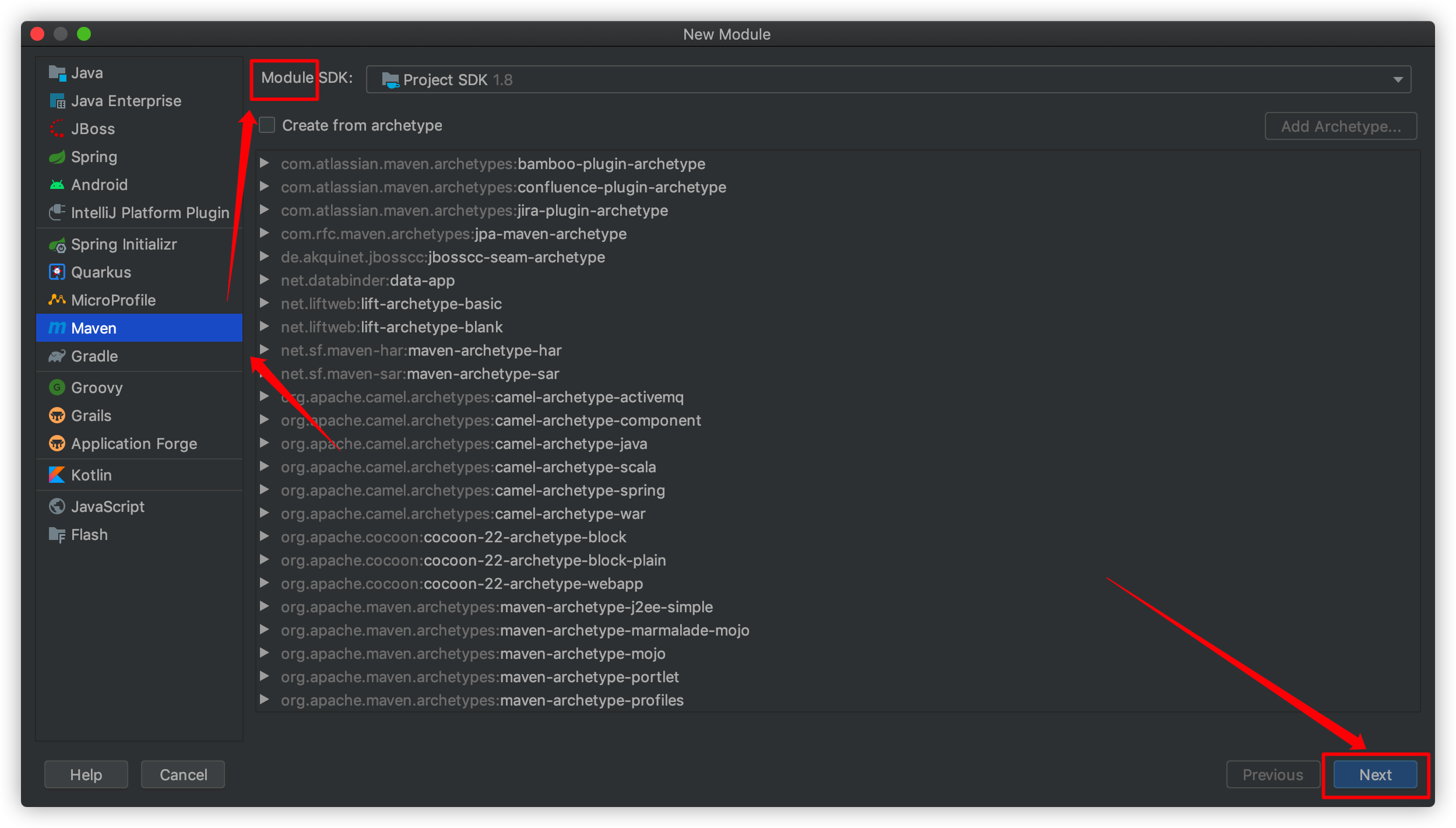Viewport: 1456px width, 828px height.
Task: Select the jpa-maven-archetype entry
Action: click(453, 234)
